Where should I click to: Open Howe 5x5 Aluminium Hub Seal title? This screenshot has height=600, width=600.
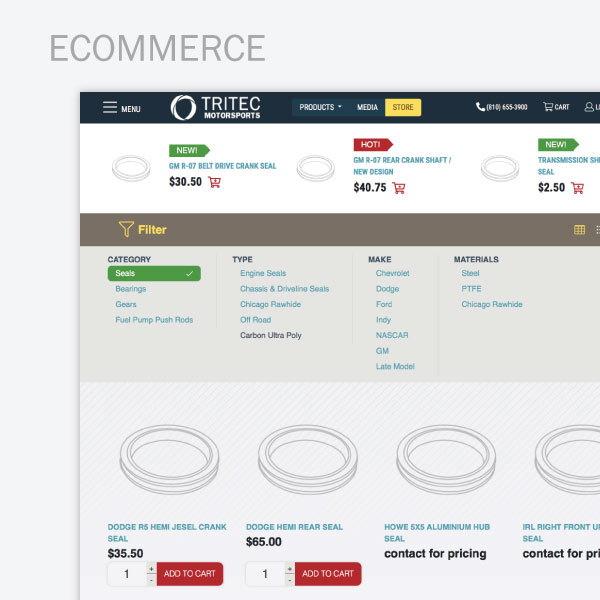click(437, 533)
